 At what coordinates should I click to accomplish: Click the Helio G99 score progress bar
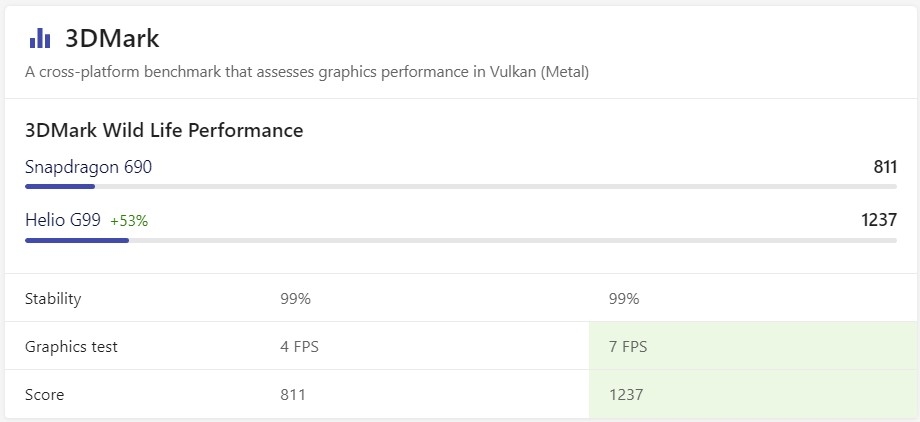pos(460,240)
